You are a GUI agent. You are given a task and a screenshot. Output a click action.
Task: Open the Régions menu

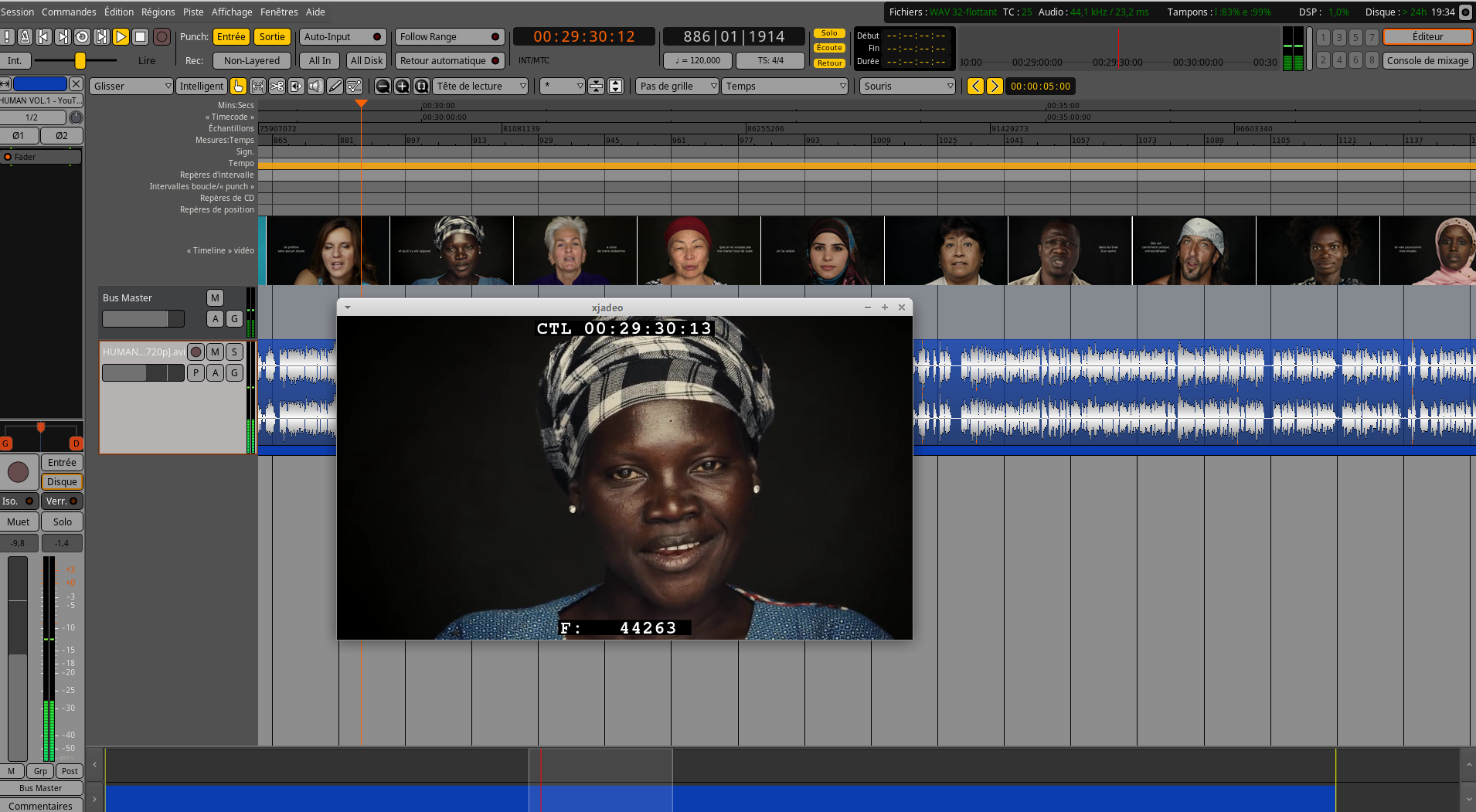pyautogui.click(x=158, y=12)
